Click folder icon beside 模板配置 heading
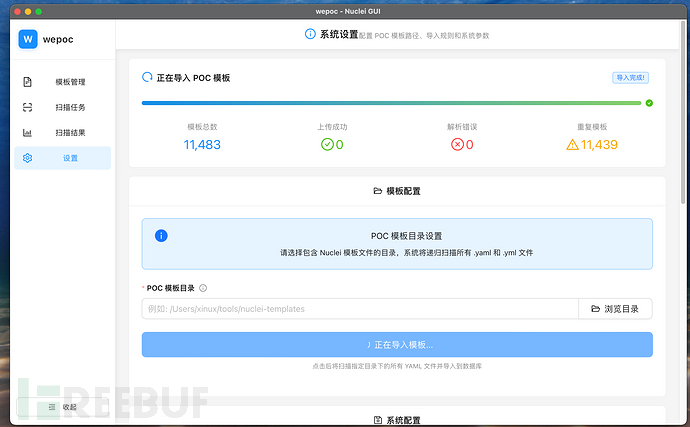 (x=378, y=191)
